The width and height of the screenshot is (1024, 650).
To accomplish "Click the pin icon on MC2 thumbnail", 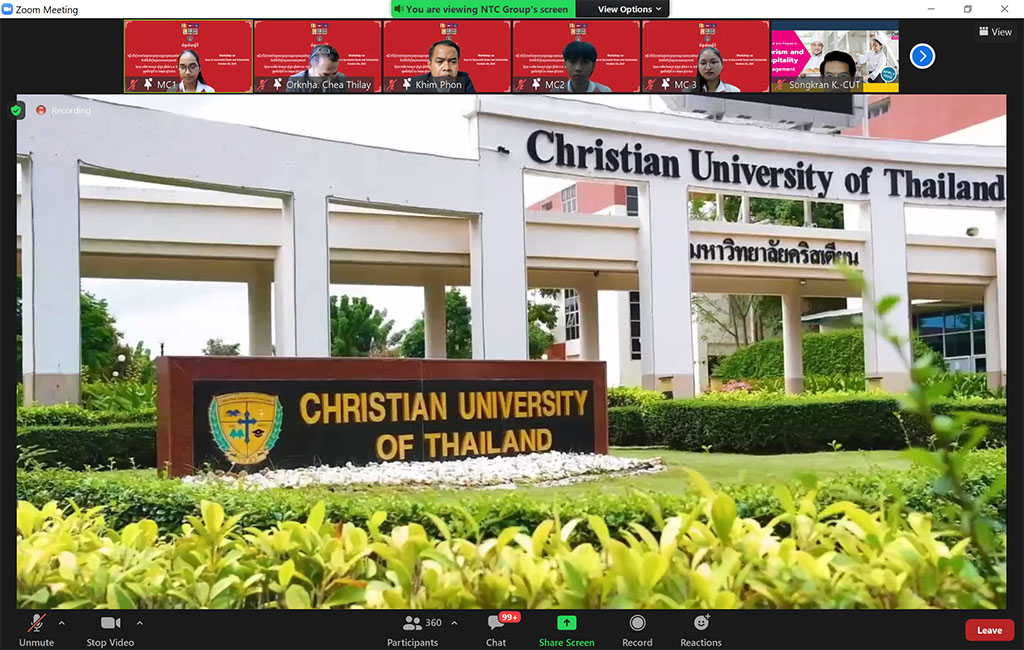I will tap(536, 84).
